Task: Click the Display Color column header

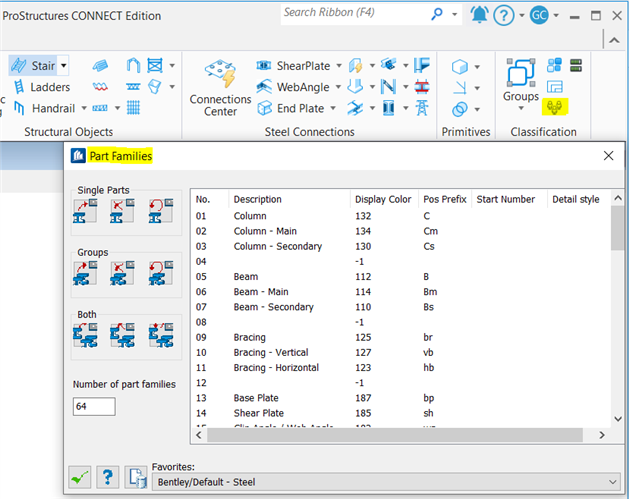Action: pos(383,199)
